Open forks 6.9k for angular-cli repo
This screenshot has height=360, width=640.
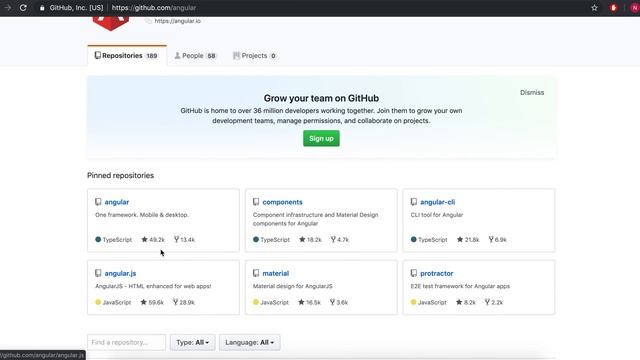click(498, 240)
